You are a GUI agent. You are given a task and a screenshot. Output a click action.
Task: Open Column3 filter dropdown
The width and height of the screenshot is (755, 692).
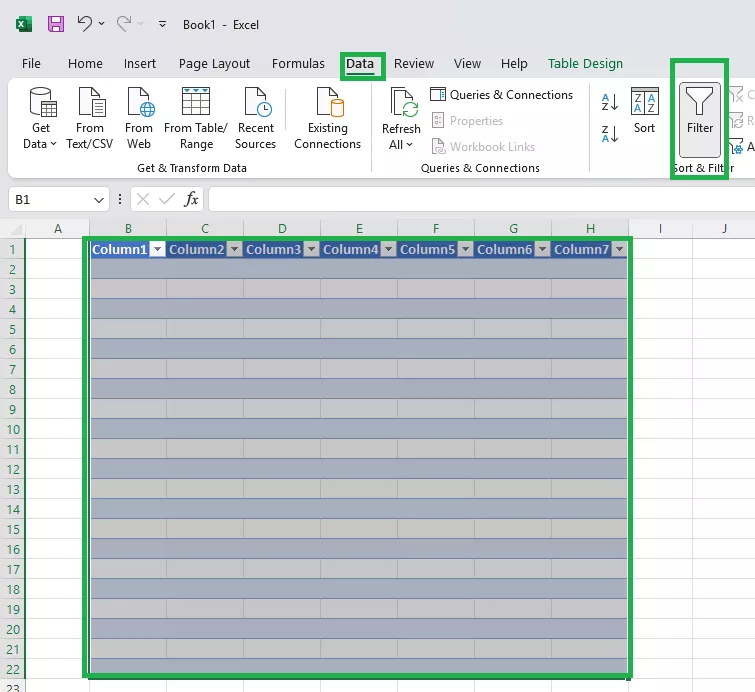pos(311,249)
